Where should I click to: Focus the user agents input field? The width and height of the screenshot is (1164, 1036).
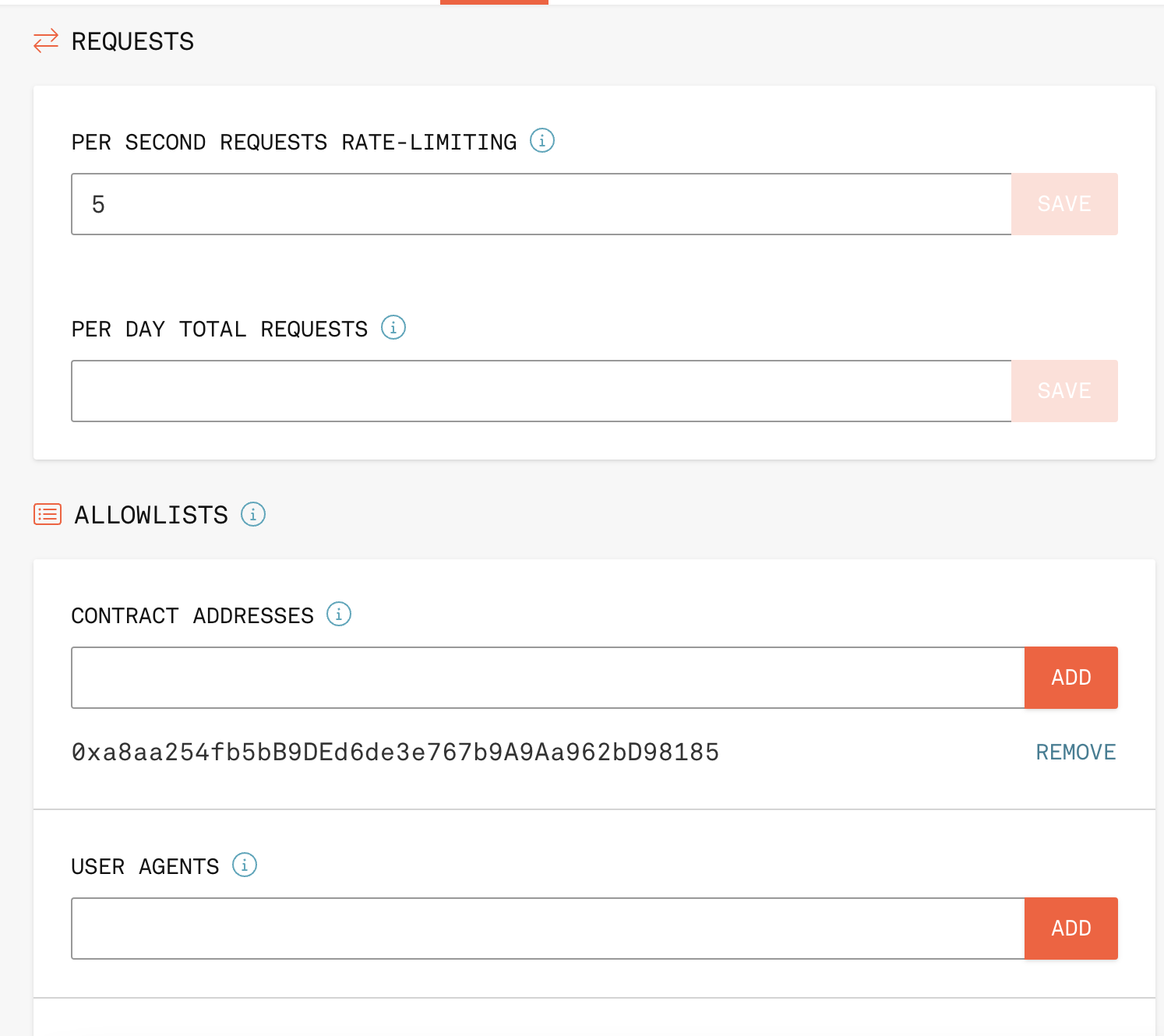pyautogui.click(x=547, y=929)
